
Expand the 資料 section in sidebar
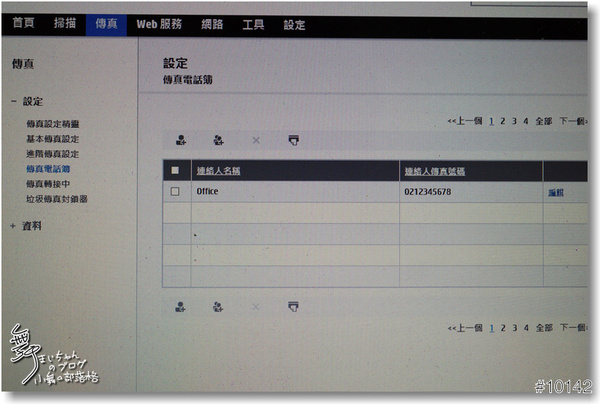click(x=13, y=226)
